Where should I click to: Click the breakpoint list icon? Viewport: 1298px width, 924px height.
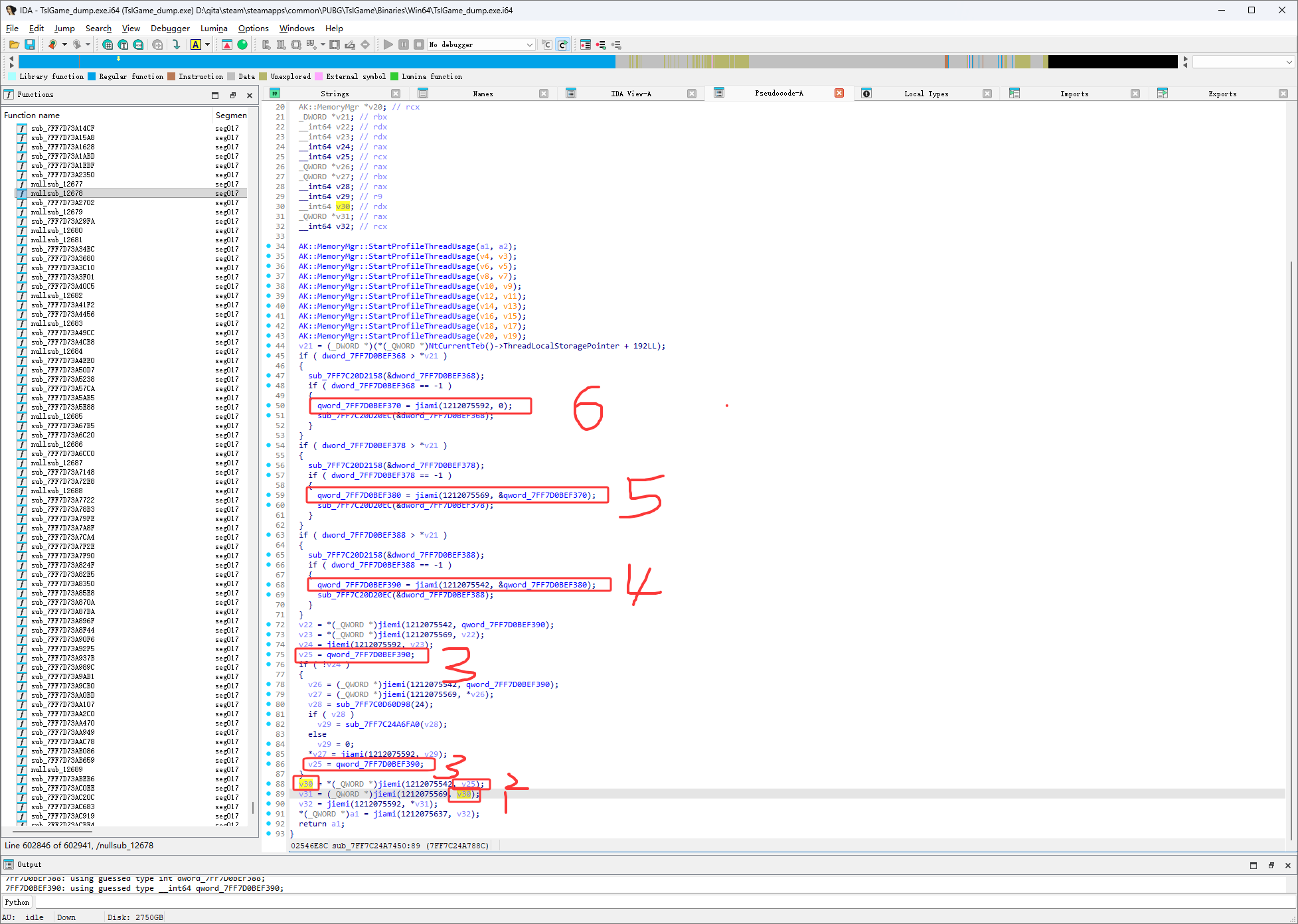[x=585, y=44]
